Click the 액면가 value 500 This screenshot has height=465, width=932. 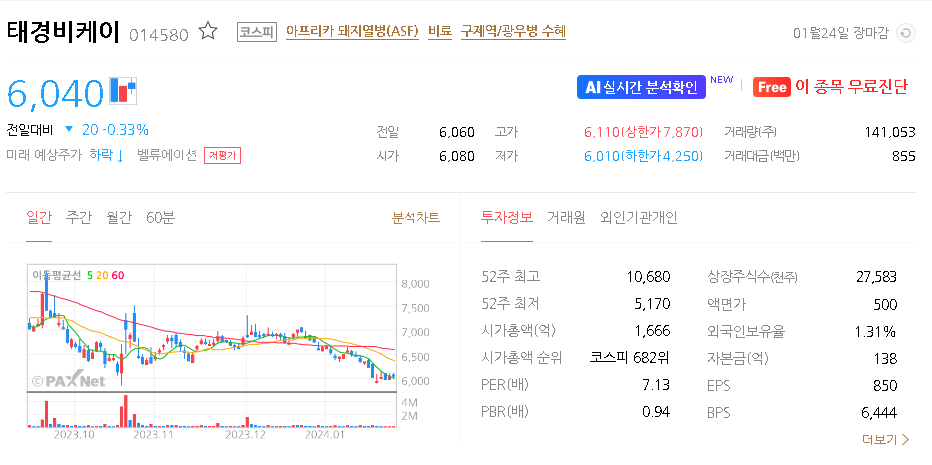click(885, 305)
